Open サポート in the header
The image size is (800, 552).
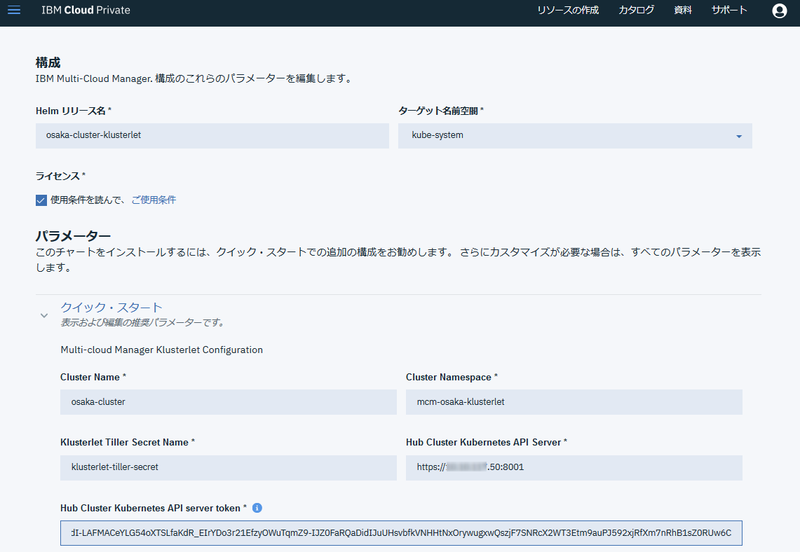[729, 10]
